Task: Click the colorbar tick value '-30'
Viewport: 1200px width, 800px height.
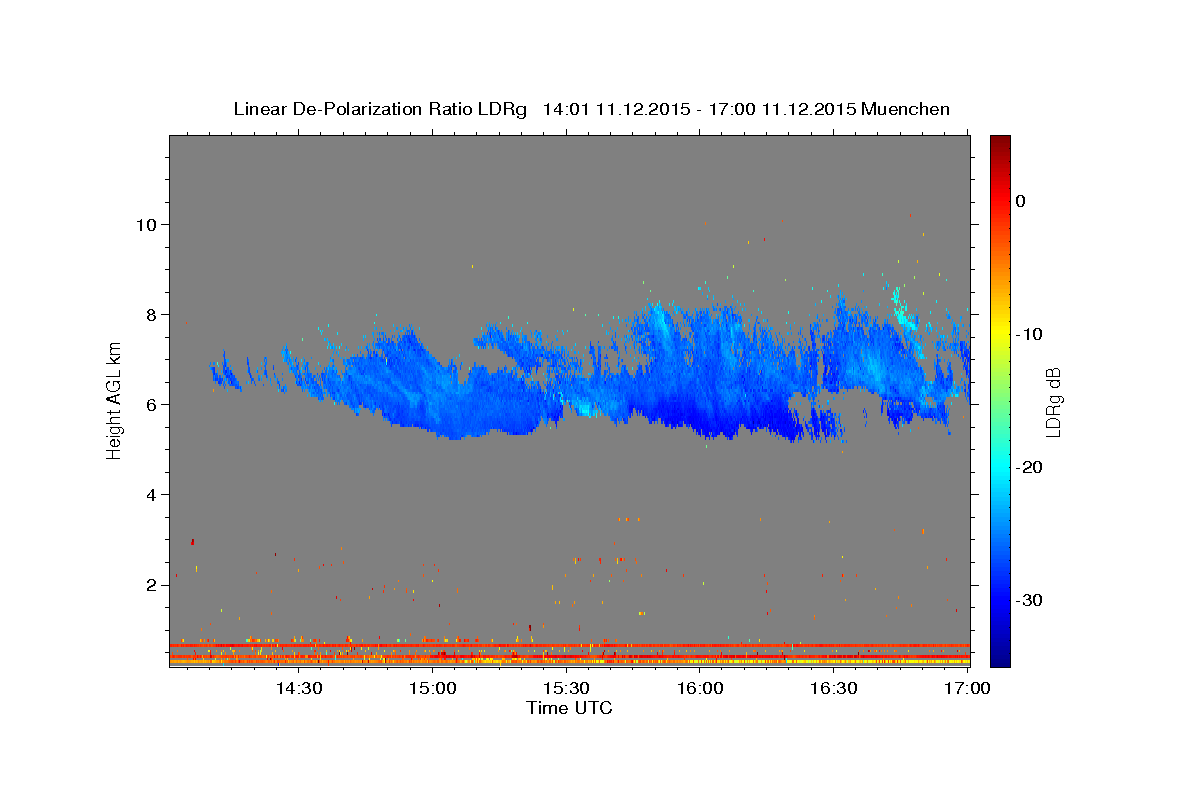Action: coord(1027,600)
